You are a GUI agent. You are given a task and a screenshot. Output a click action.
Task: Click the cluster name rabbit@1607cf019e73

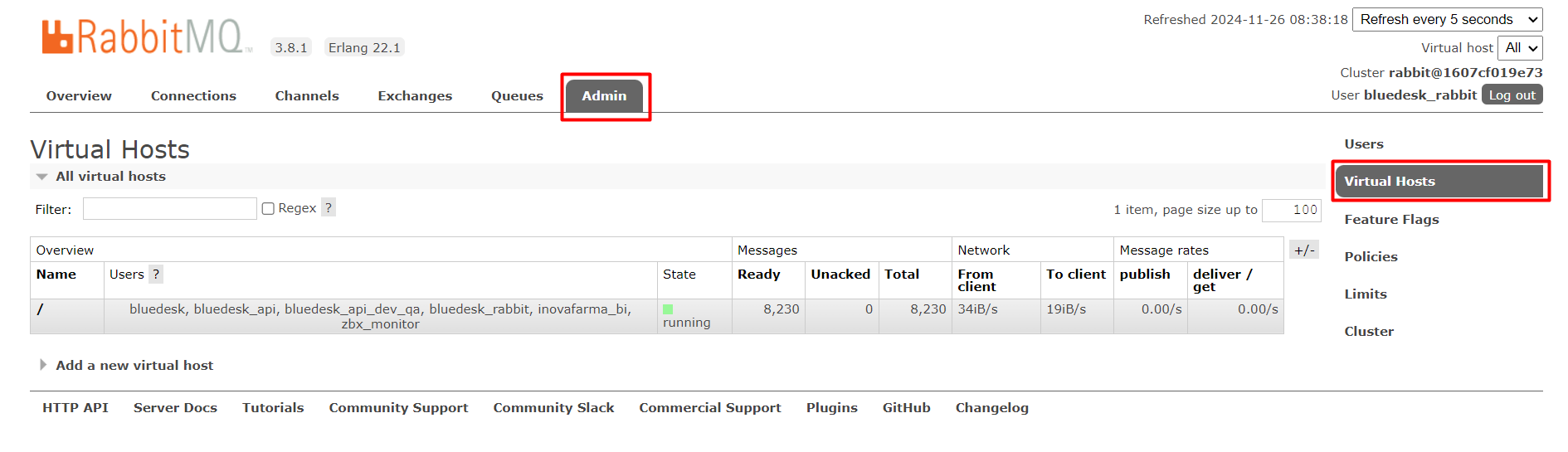[1465, 72]
